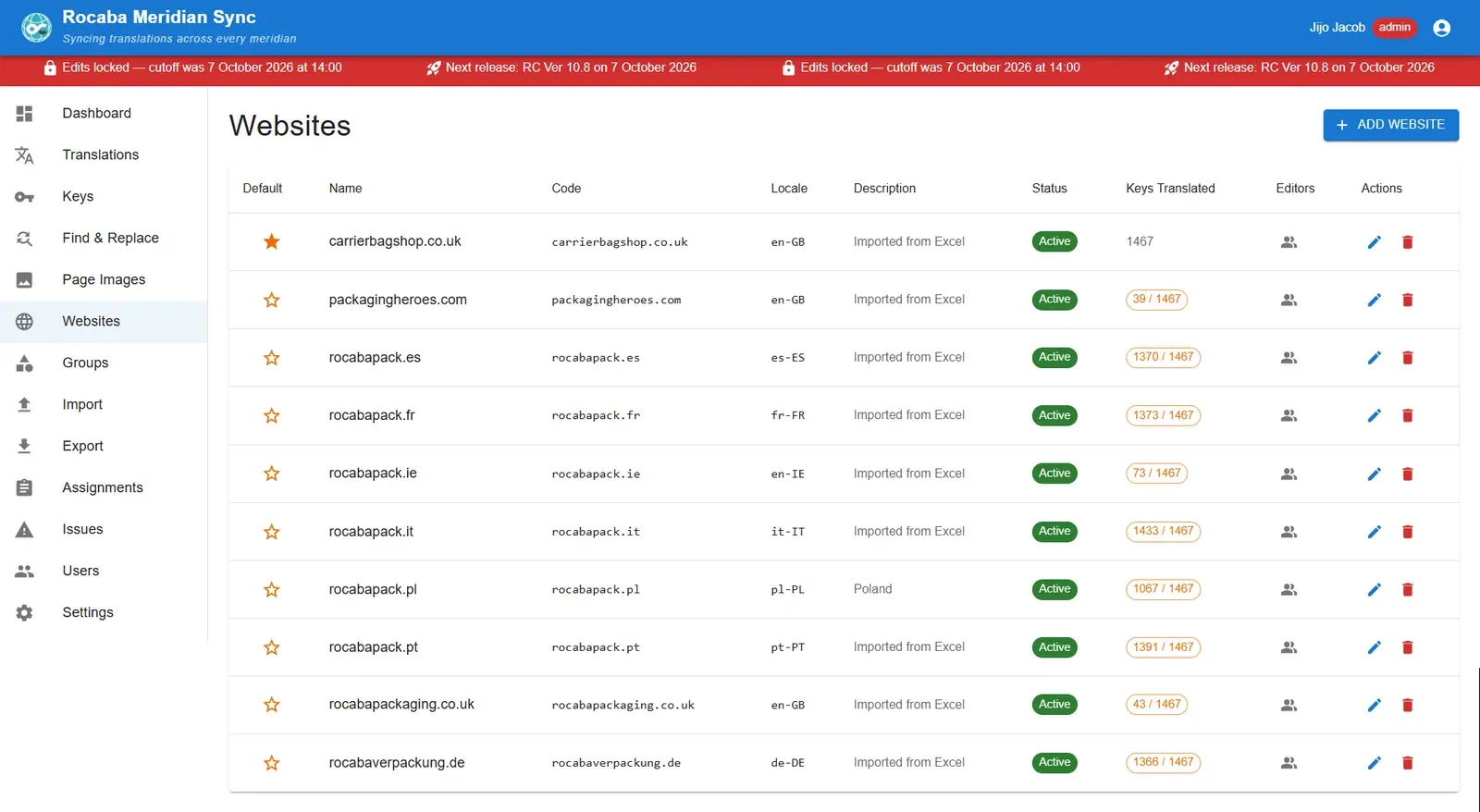Image resolution: width=1480 pixels, height=812 pixels.
Task: Click the filled star for carrierbagshop.co.uk
Action: [271, 241]
